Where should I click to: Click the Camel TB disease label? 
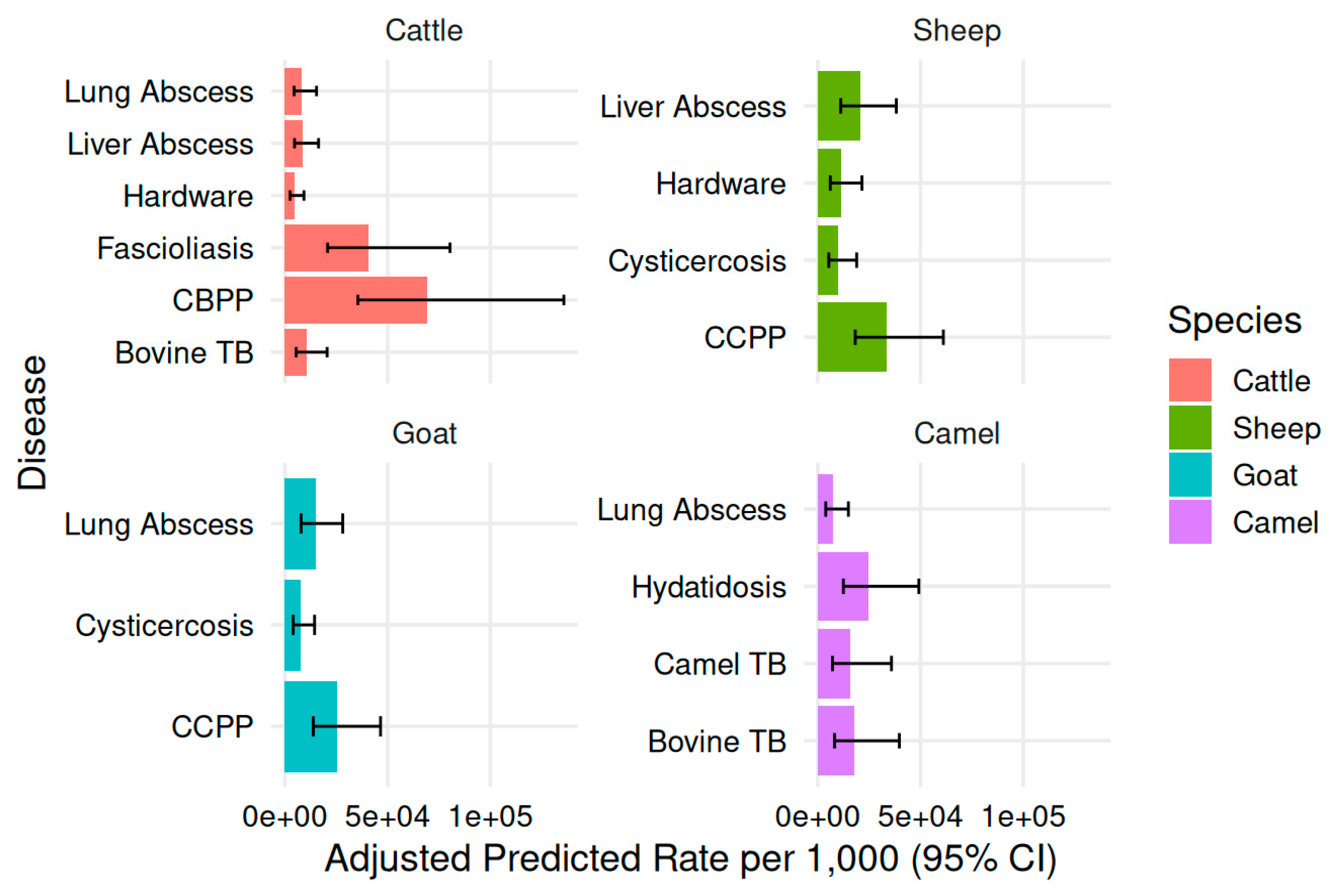pyautogui.click(x=720, y=664)
